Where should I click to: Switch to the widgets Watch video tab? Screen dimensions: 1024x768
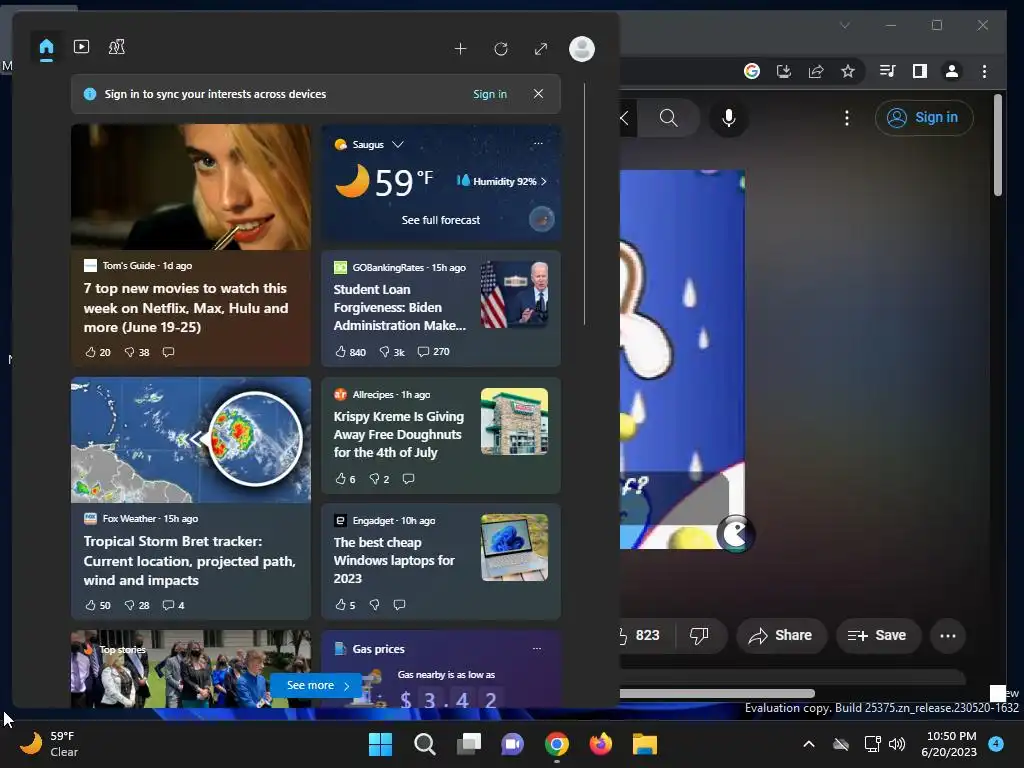82,47
